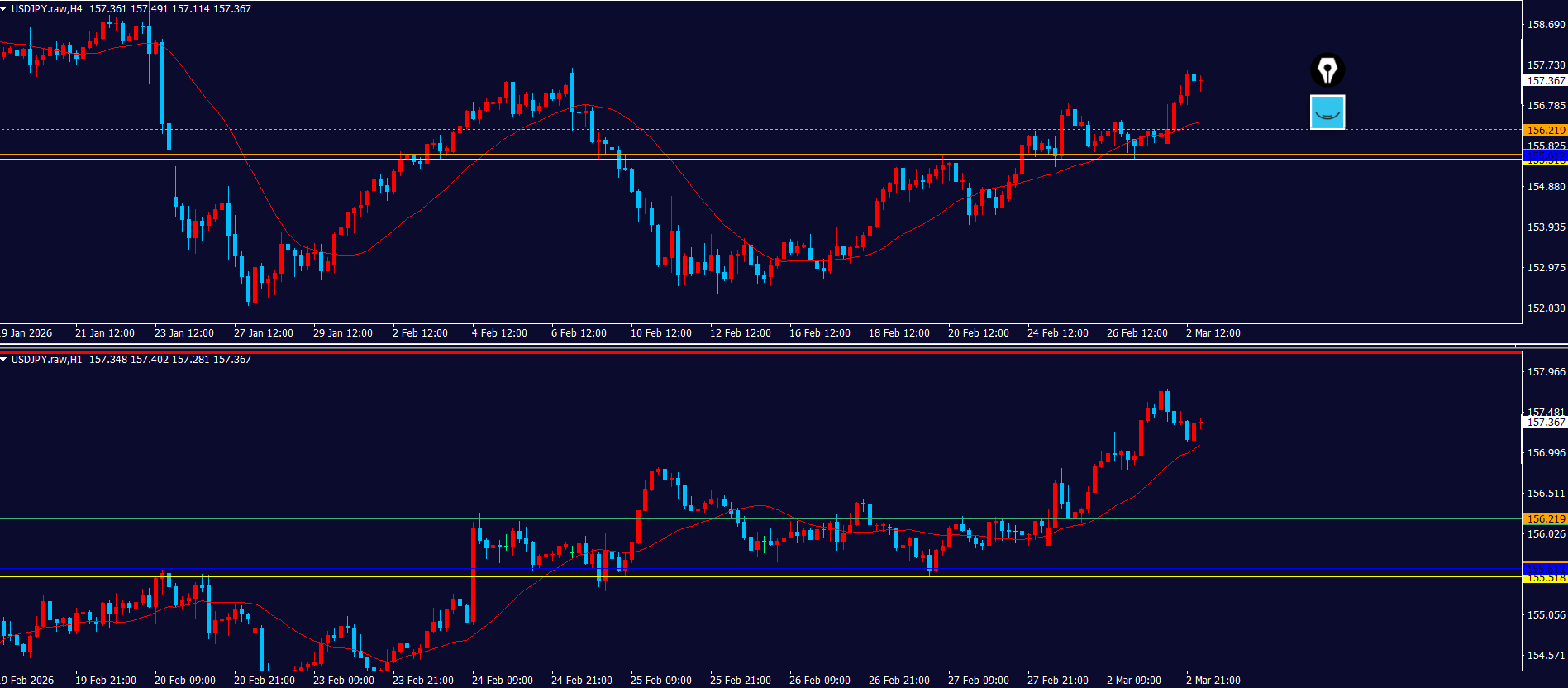This screenshot has height=688, width=1568.
Task: Select the red line atop the H1 chart
Action: tap(744, 352)
